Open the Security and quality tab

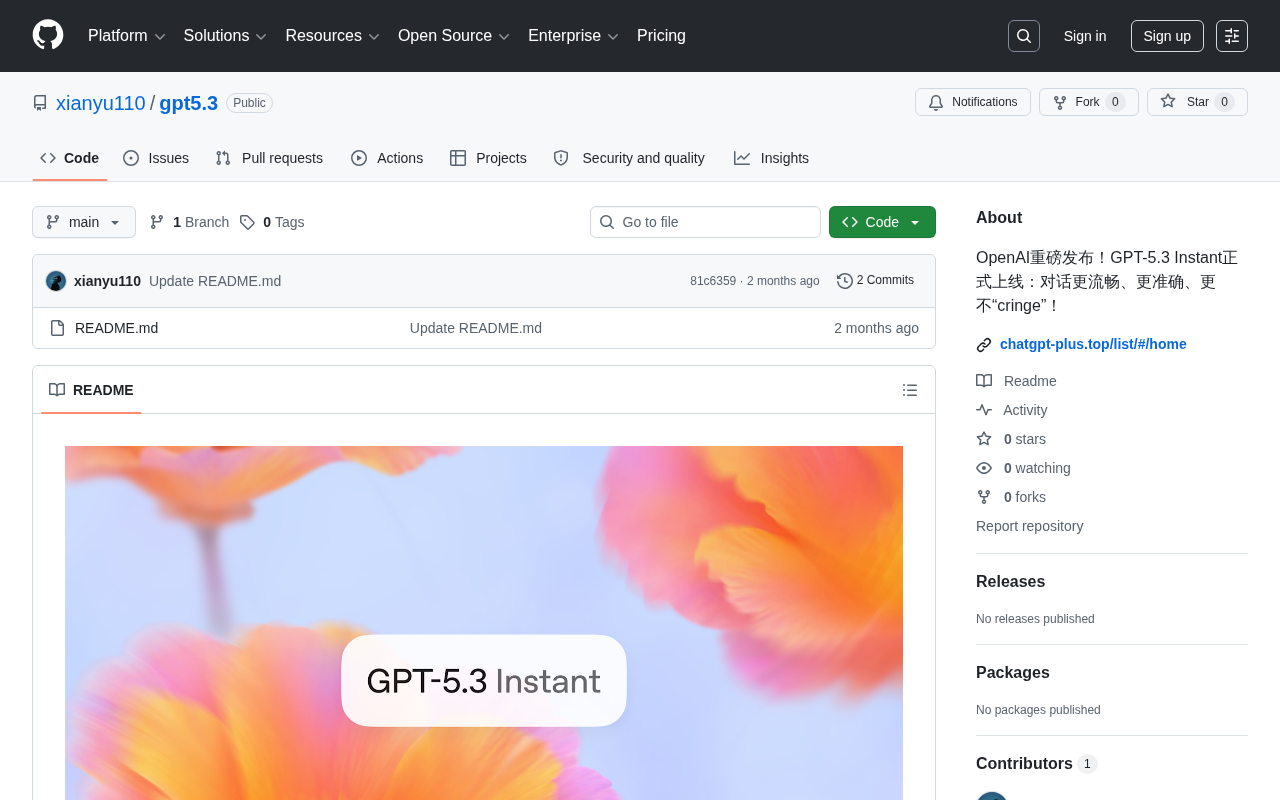tap(629, 158)
